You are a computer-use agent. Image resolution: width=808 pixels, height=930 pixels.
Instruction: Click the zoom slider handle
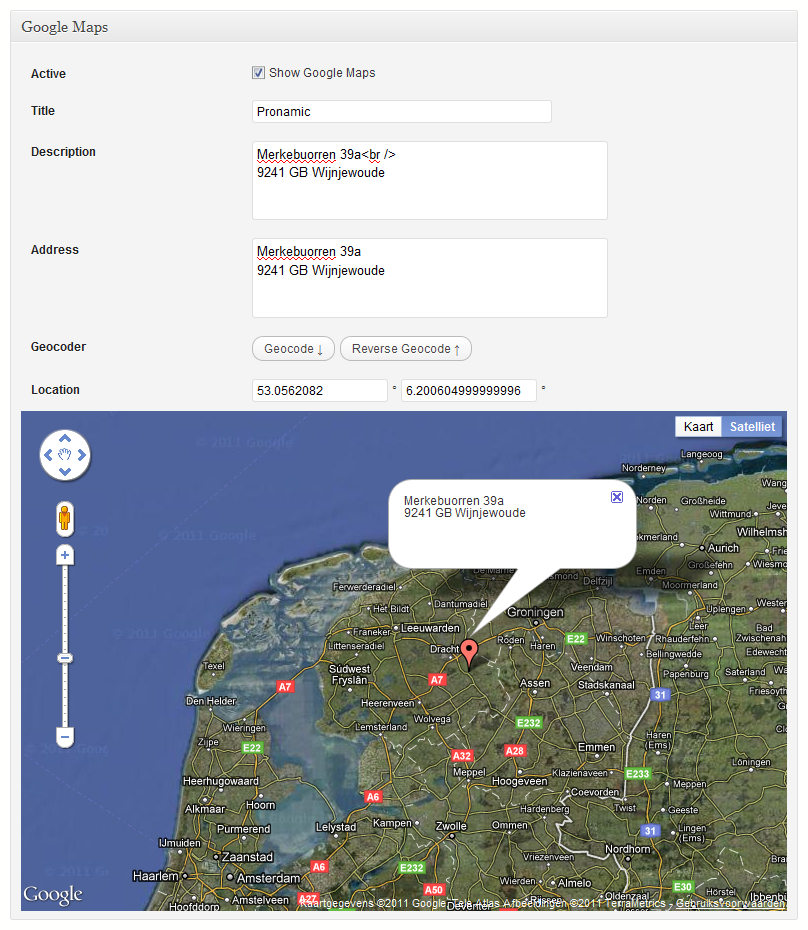(x=65, y=658)
